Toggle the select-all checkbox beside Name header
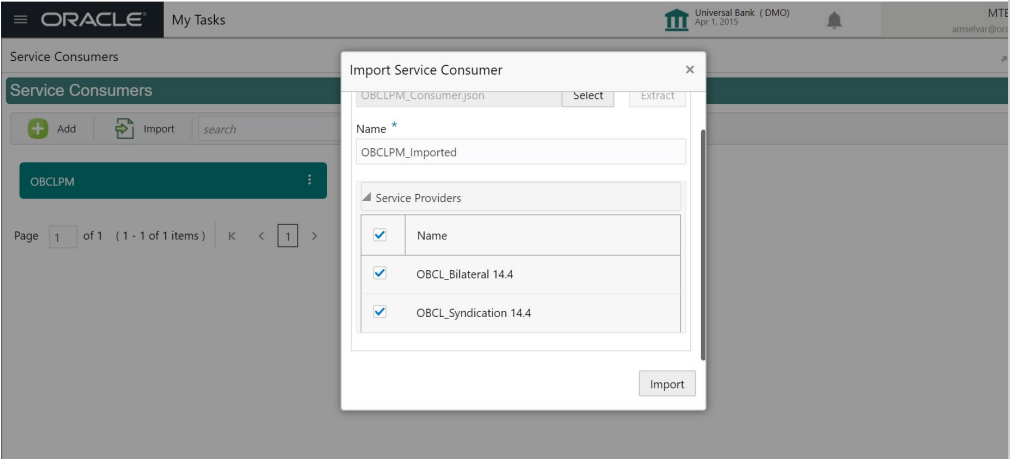Screen dimensions: 1010x459 click(x=380, y=235)
